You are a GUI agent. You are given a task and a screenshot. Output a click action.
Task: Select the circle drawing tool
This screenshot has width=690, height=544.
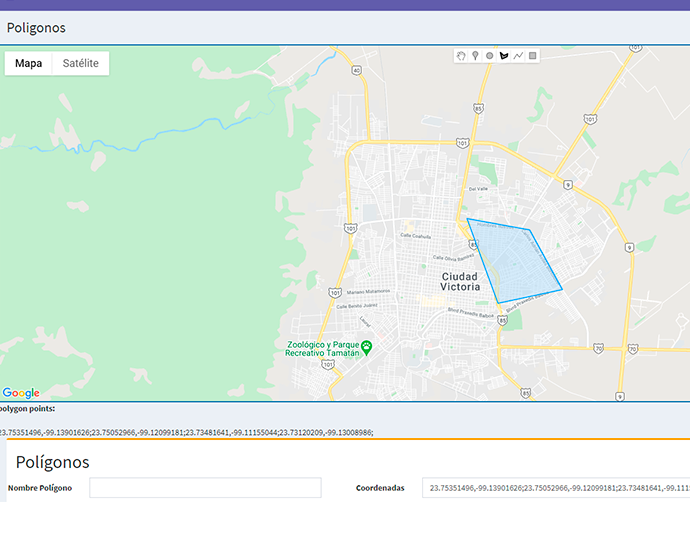coord(489,56)
